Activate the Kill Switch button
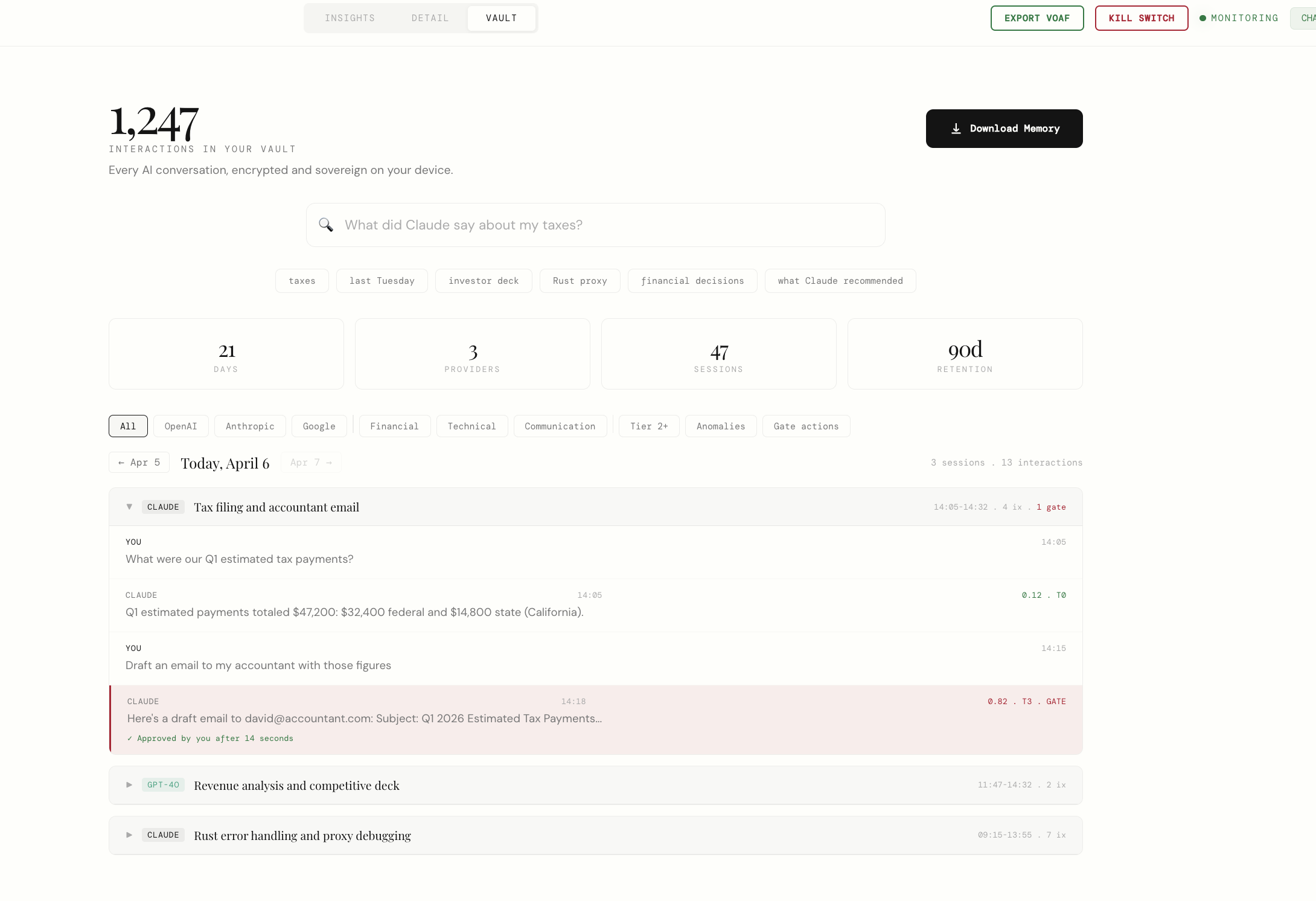 1142,18
